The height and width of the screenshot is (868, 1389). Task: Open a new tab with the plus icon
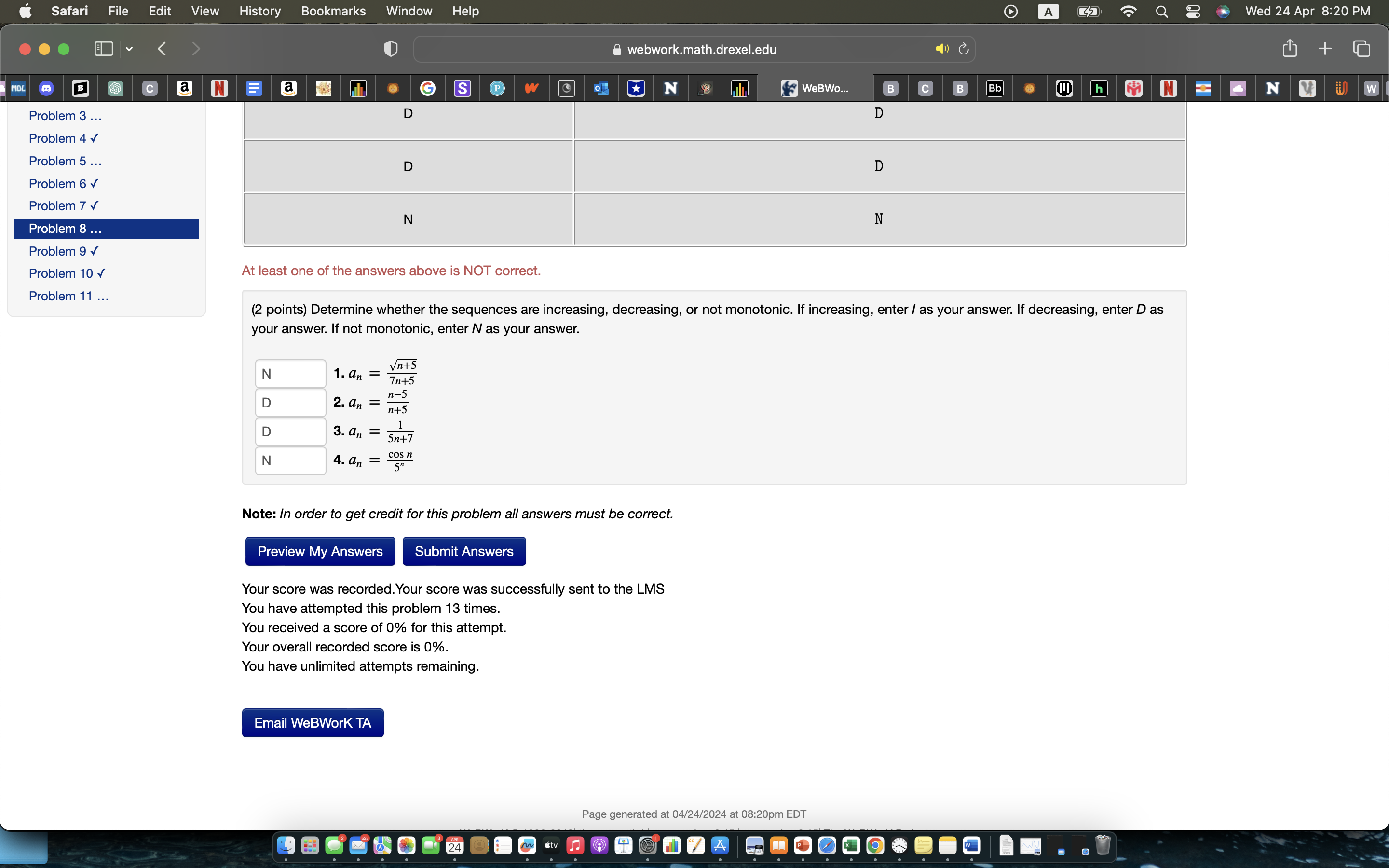(1325, 49)
